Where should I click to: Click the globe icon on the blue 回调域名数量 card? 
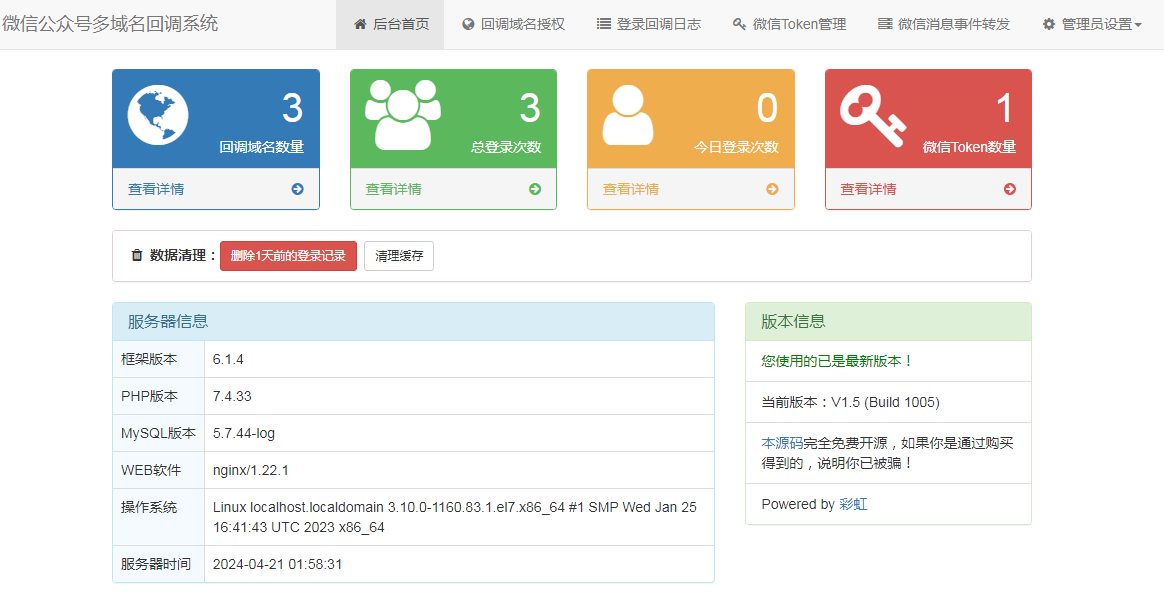pyautogui.click(x=157, y=112)
